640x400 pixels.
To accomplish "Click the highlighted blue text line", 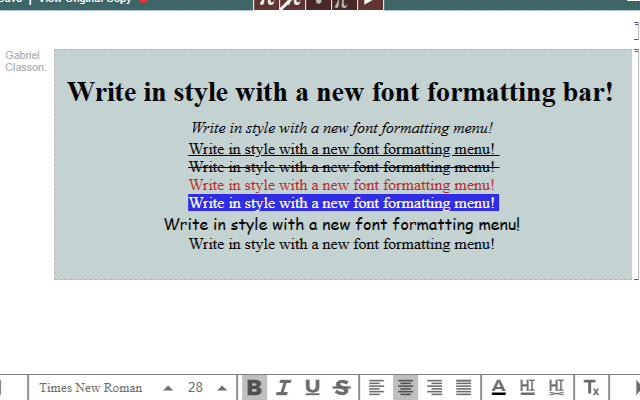I will click(342, 203).
